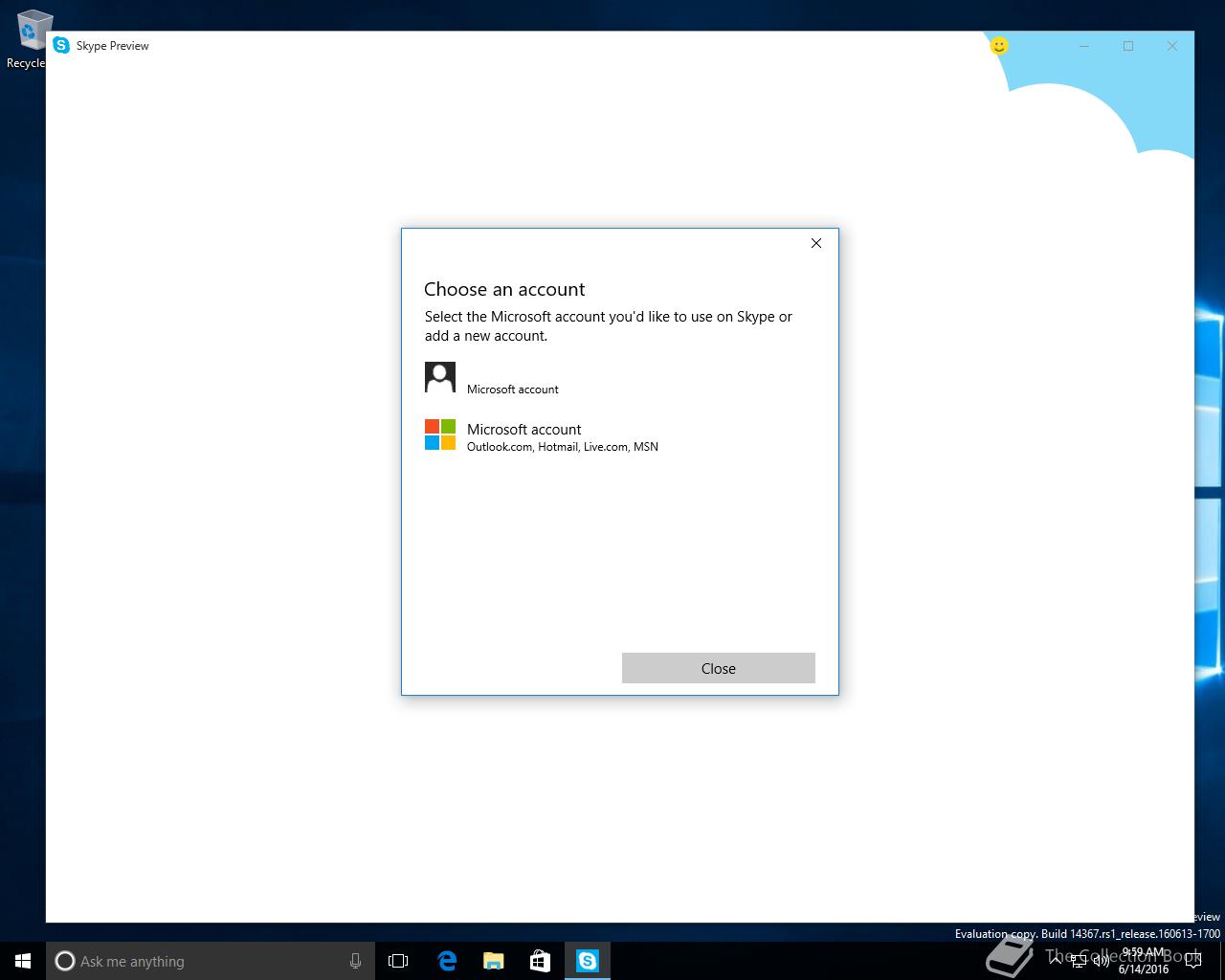Click the volume speaker tray icon

pos(1101,961)
